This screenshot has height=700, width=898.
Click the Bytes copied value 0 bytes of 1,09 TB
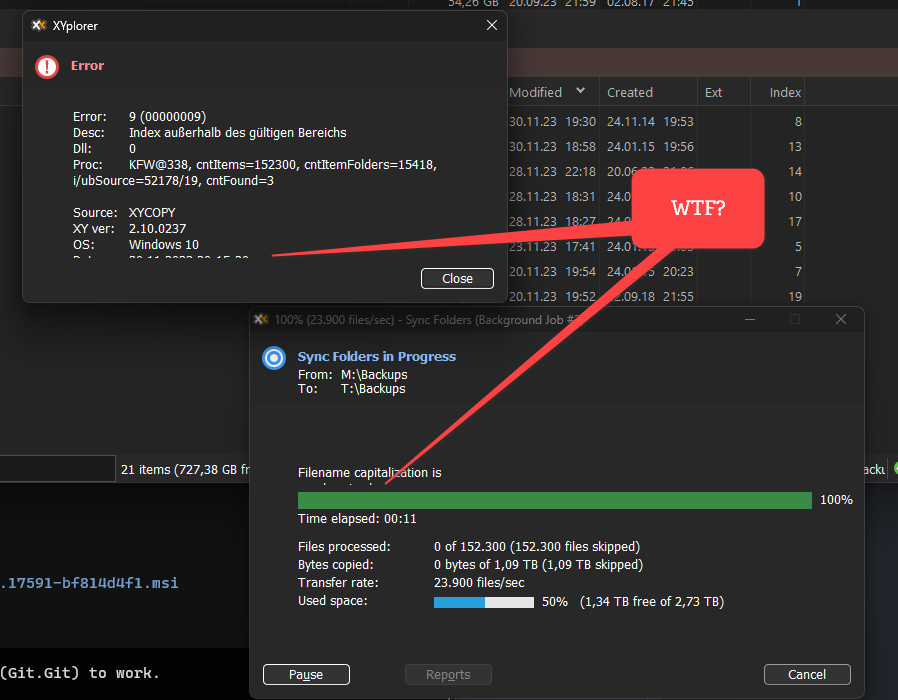click(538, 565)
